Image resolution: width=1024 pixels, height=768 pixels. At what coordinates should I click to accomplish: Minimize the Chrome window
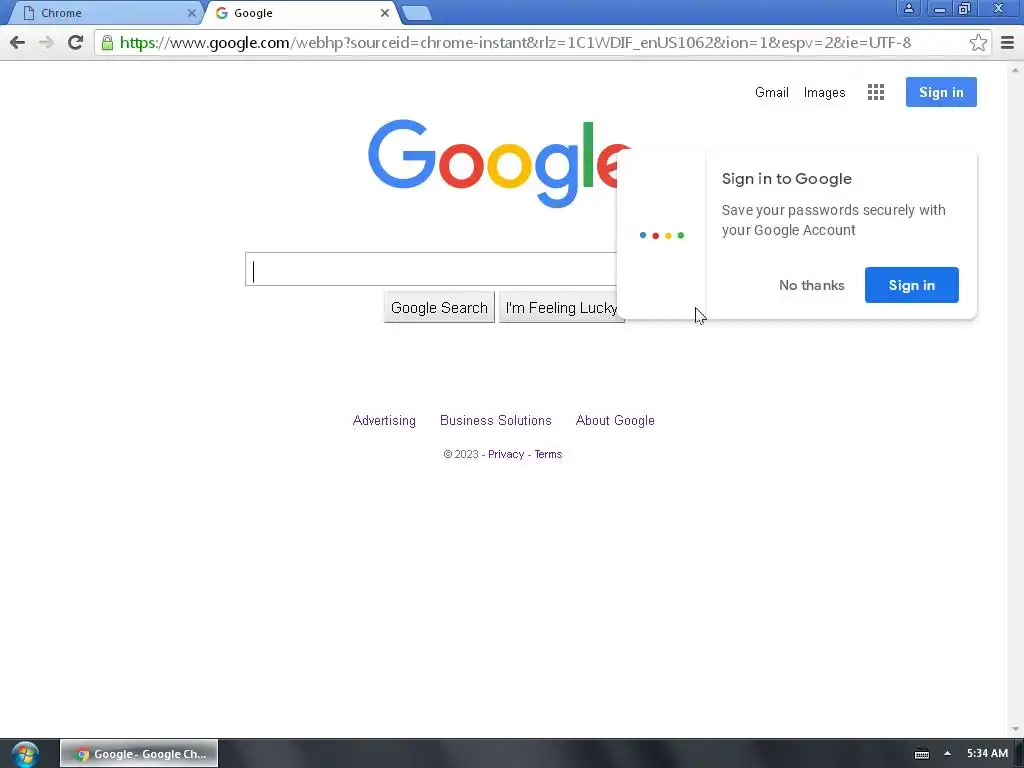coord(939,8)
